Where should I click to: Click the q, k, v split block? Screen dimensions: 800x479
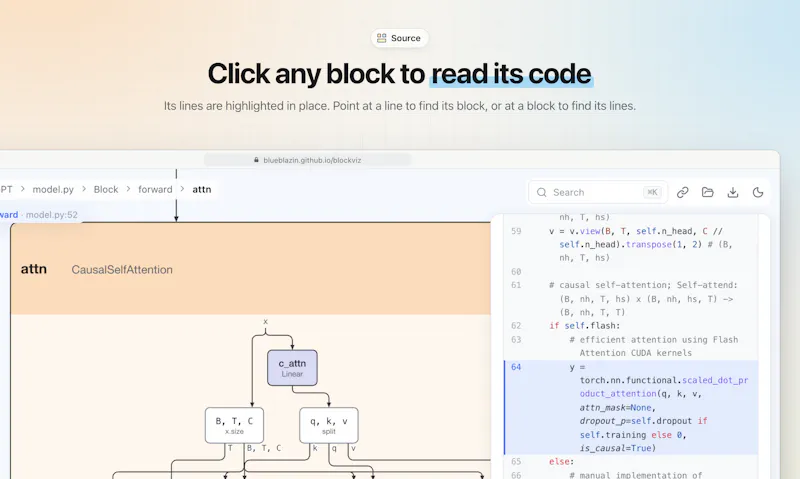(329, 425)
